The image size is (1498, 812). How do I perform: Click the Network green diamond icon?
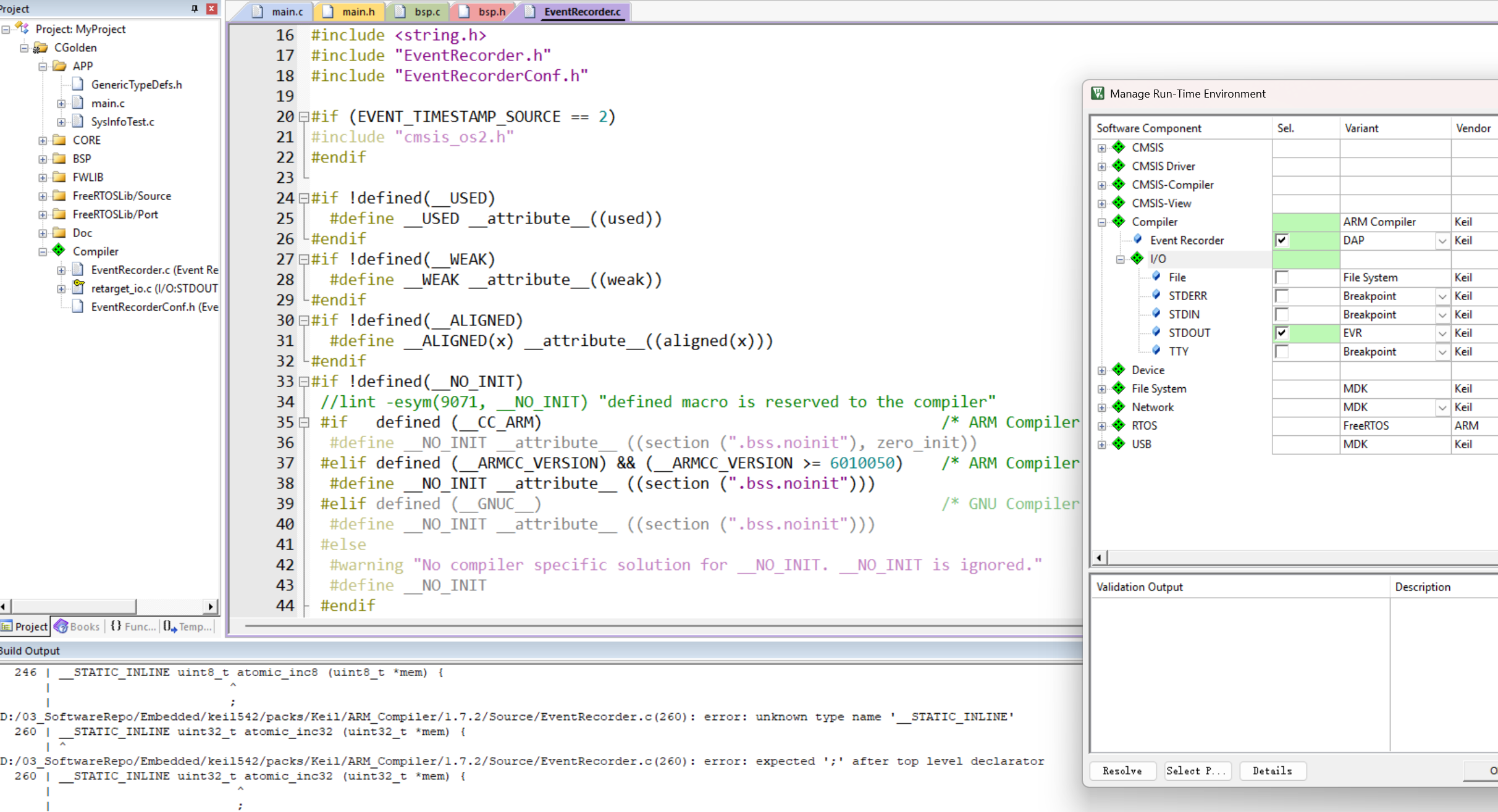1119,406
